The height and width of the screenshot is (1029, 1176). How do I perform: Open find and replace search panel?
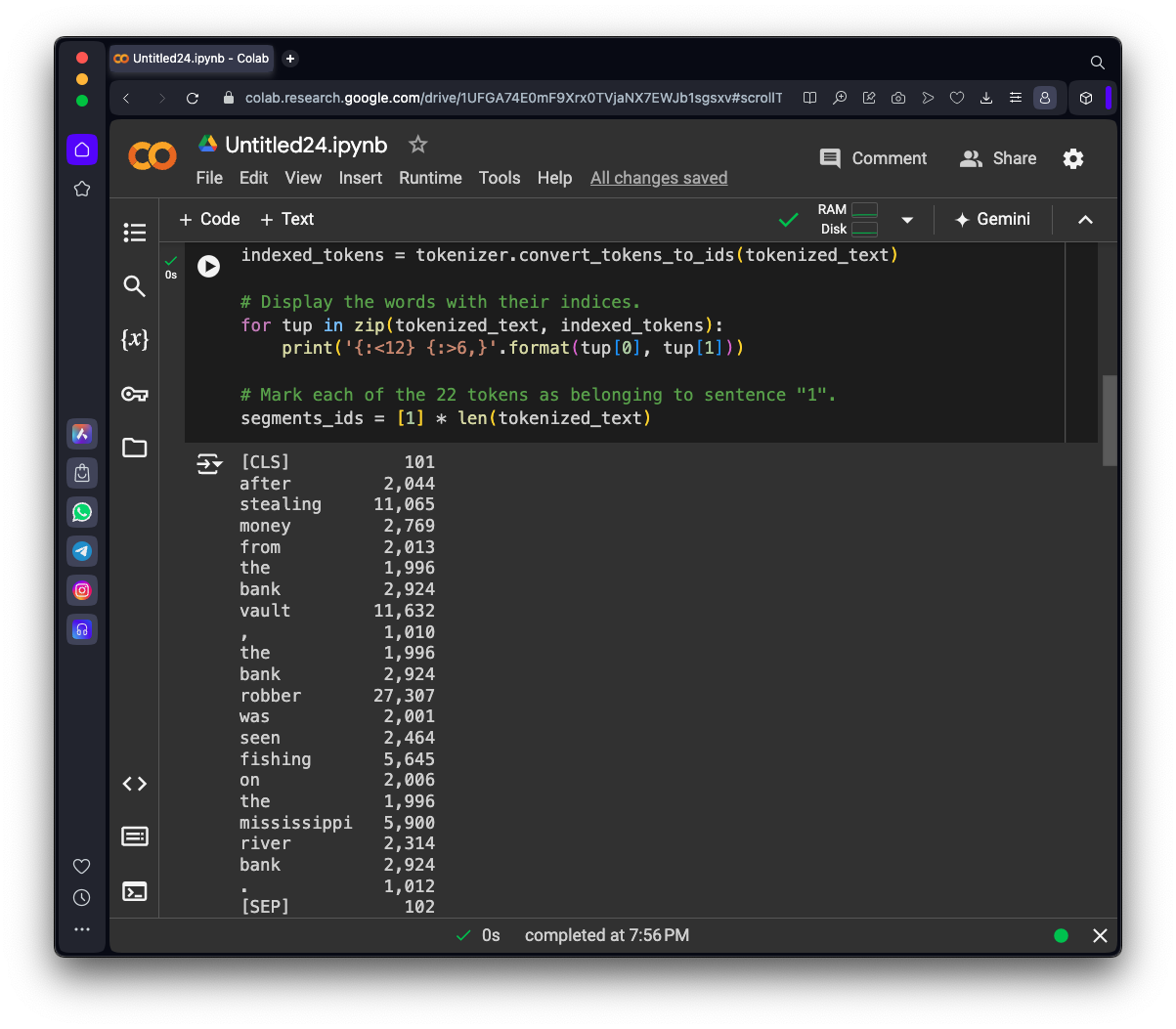click(135, 286)
